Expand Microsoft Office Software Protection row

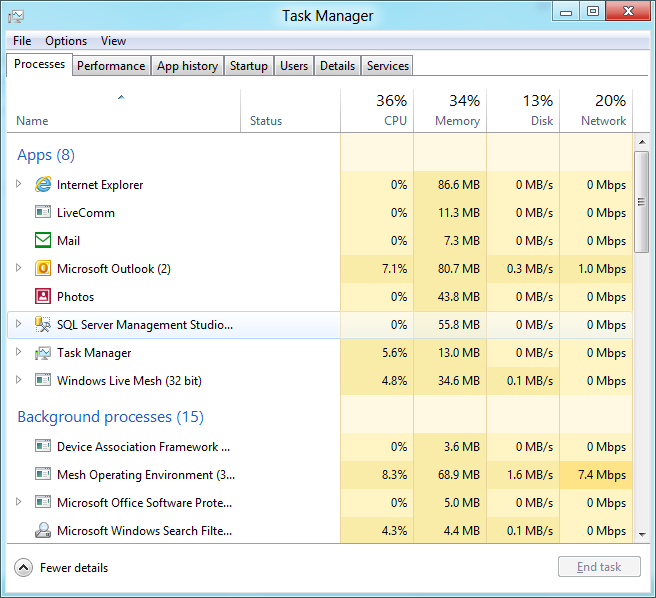coord(18,501)
